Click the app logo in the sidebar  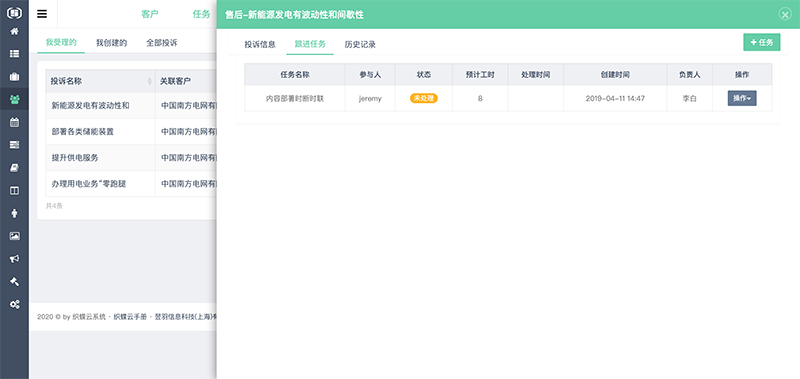coord(14,12)
